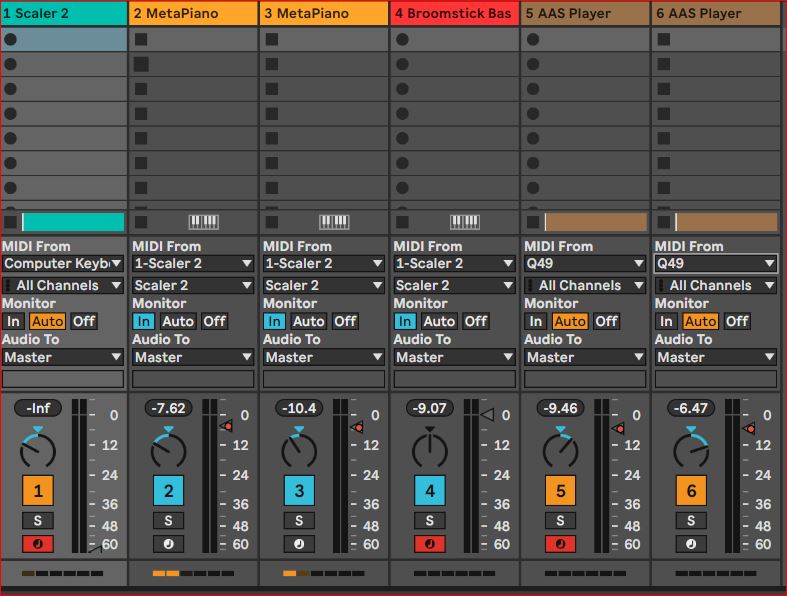Set monitor to In on 6 AAS Player

[x=666, y=321]
